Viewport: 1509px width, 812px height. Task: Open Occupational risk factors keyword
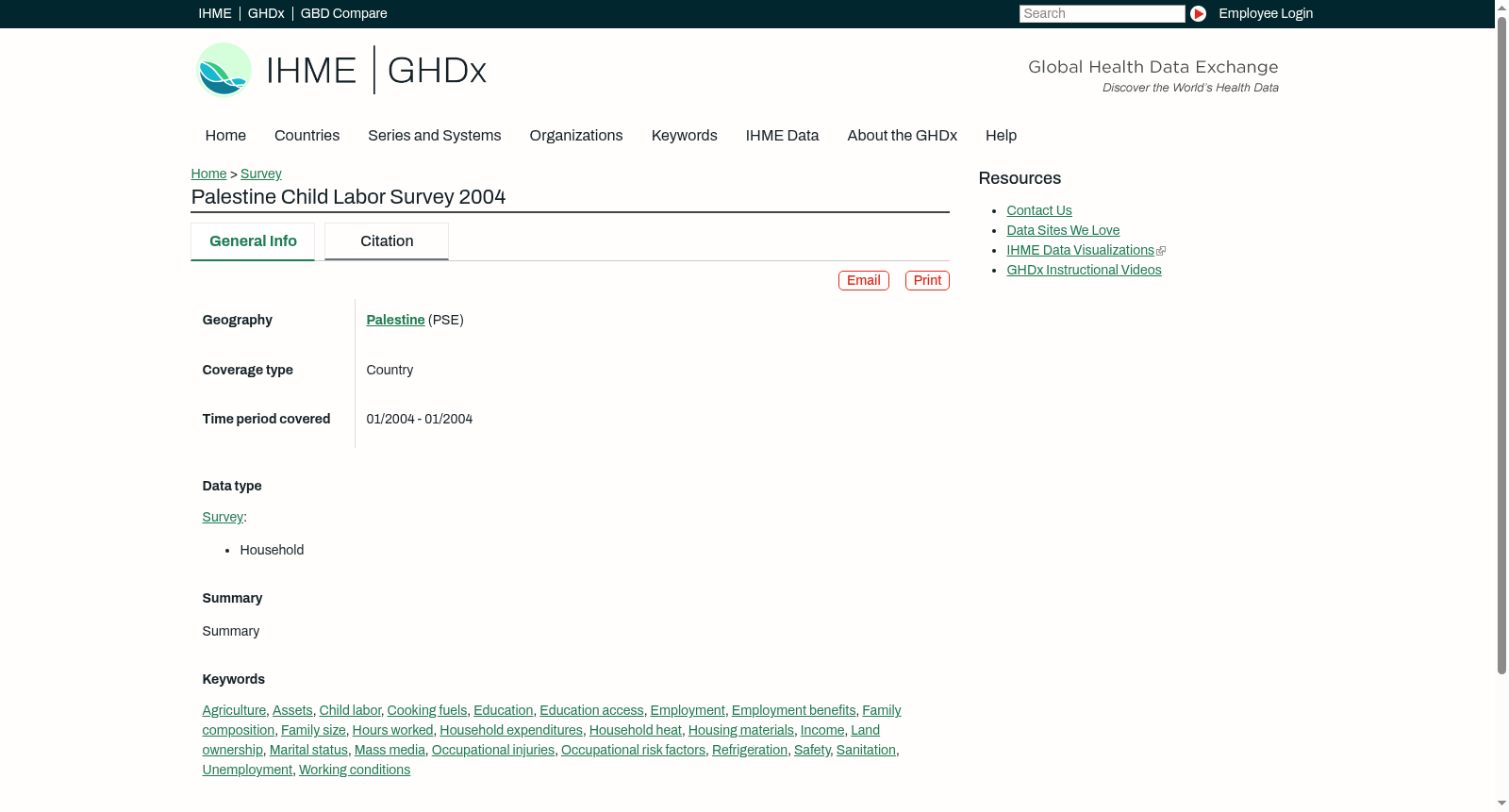pos(633,750)
